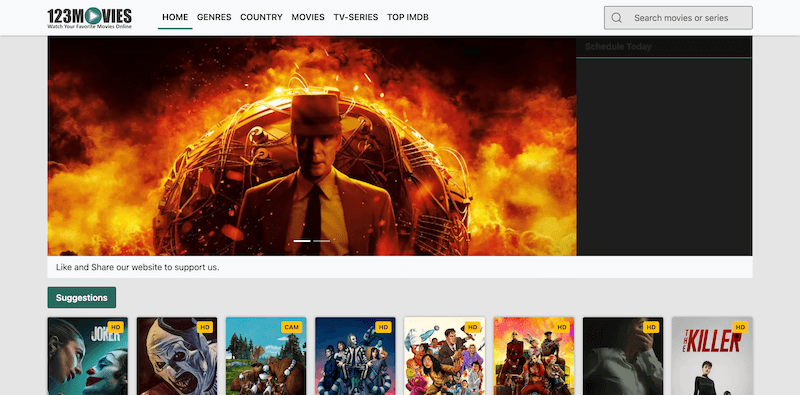800x395 pixels.
Task: Open the featured Oppenheimer banner
Action: [312, 146]
